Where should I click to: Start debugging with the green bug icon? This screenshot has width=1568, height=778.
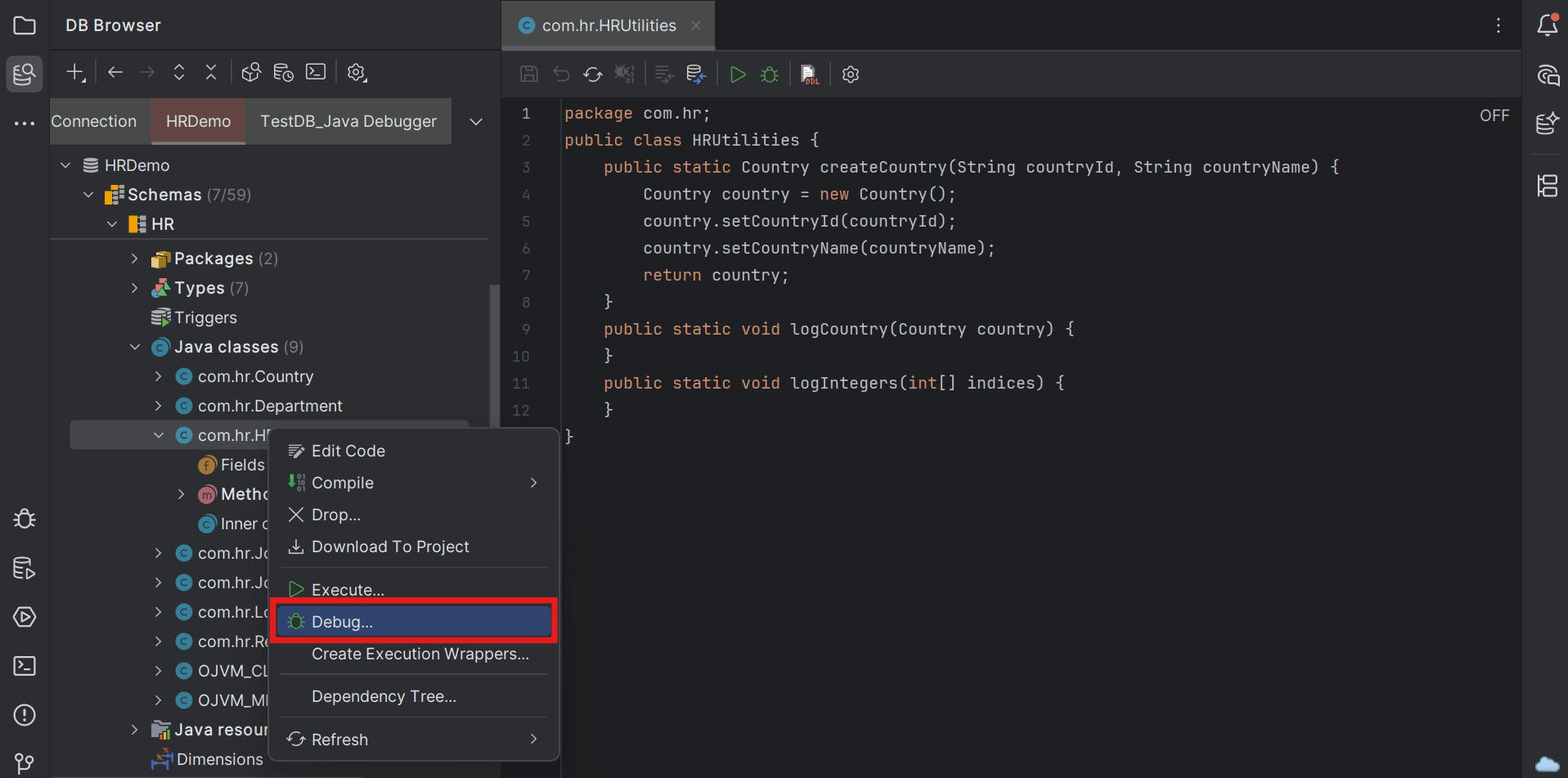tap(768, 74)
